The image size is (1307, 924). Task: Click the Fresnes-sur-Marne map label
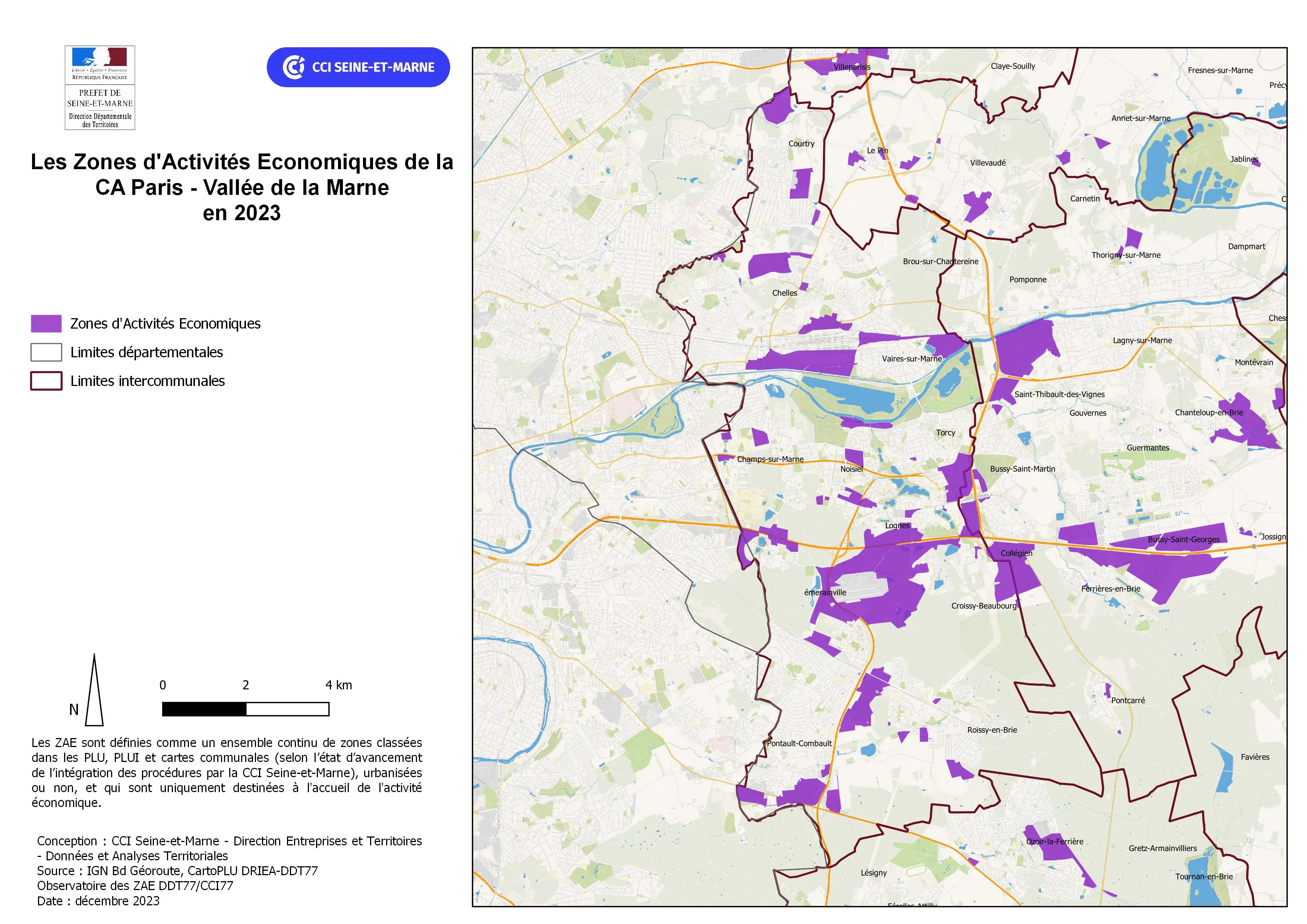[1220, 70]
